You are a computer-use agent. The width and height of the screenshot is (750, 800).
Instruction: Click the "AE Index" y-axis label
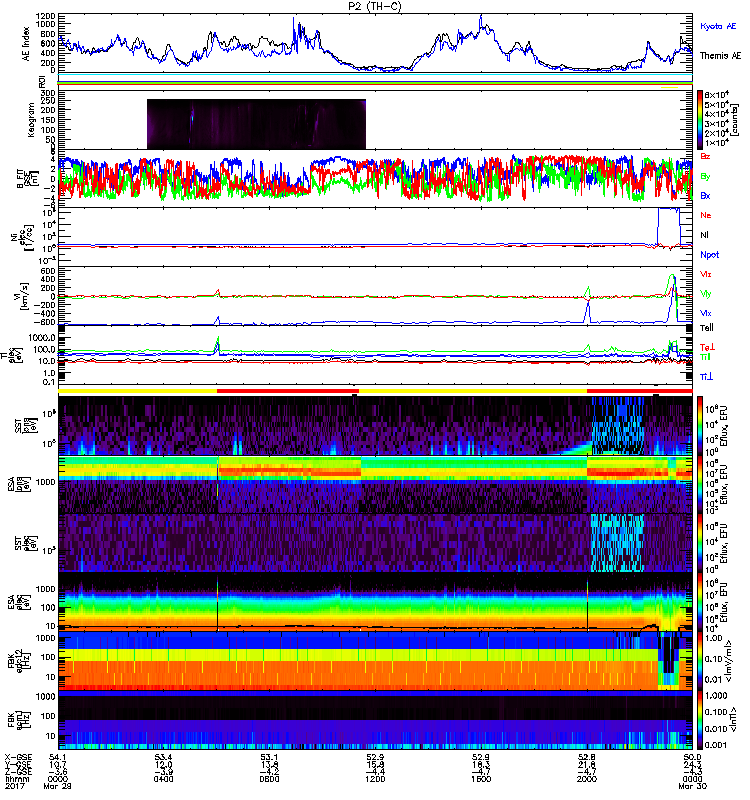click(26, 44)
